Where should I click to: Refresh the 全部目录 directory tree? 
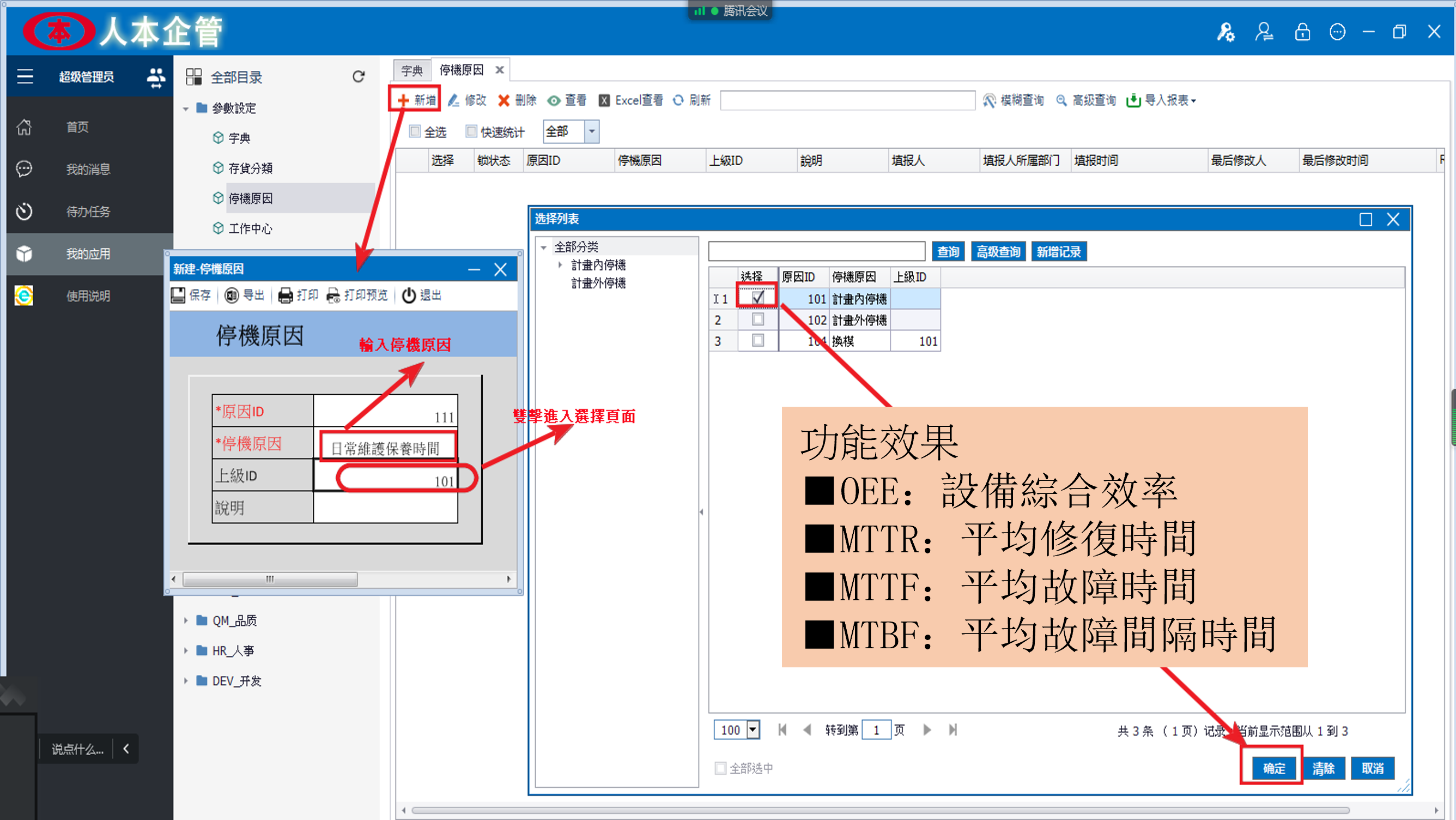coord(359,76)
